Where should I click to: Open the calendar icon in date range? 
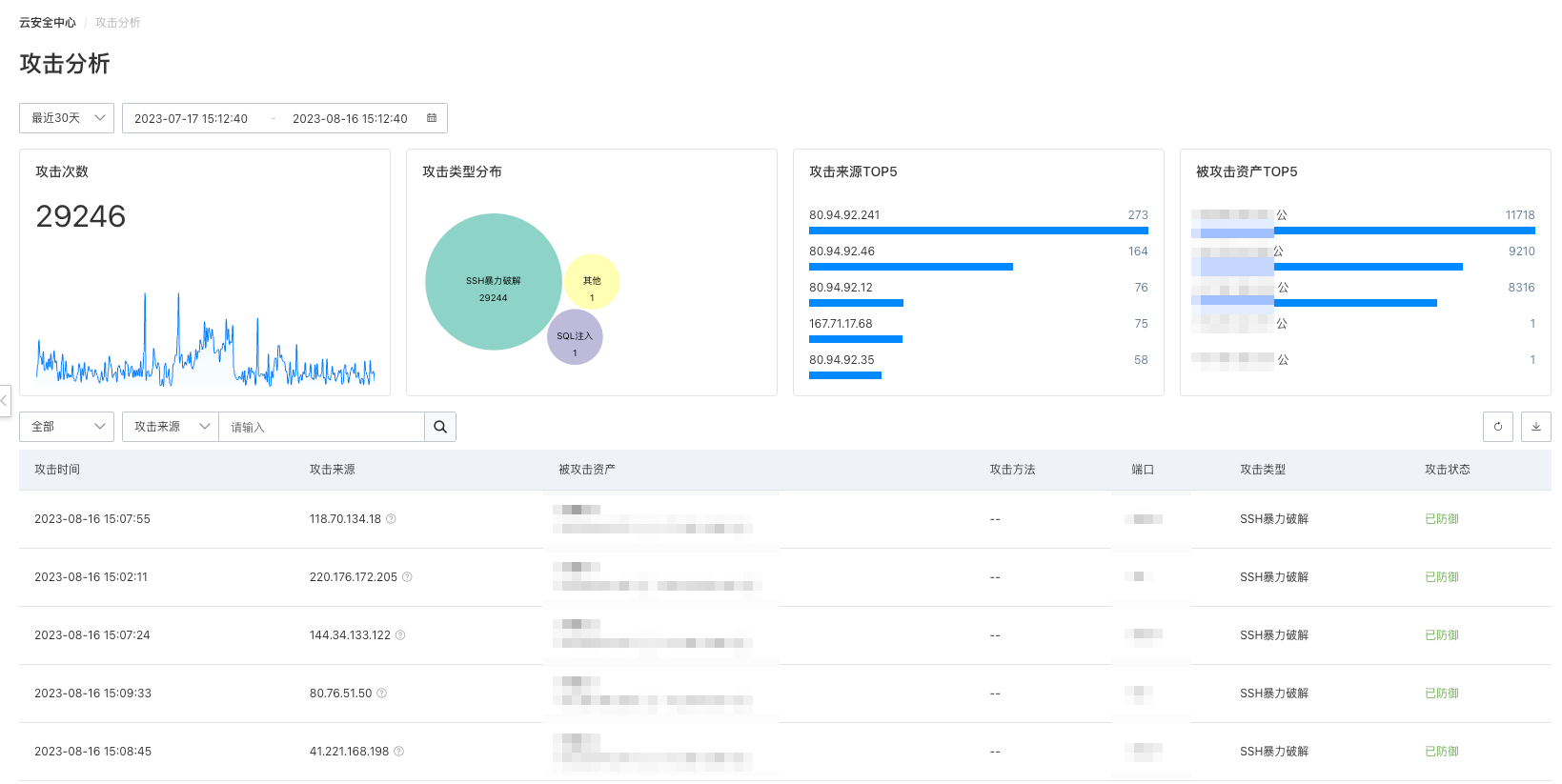point(432,118)
